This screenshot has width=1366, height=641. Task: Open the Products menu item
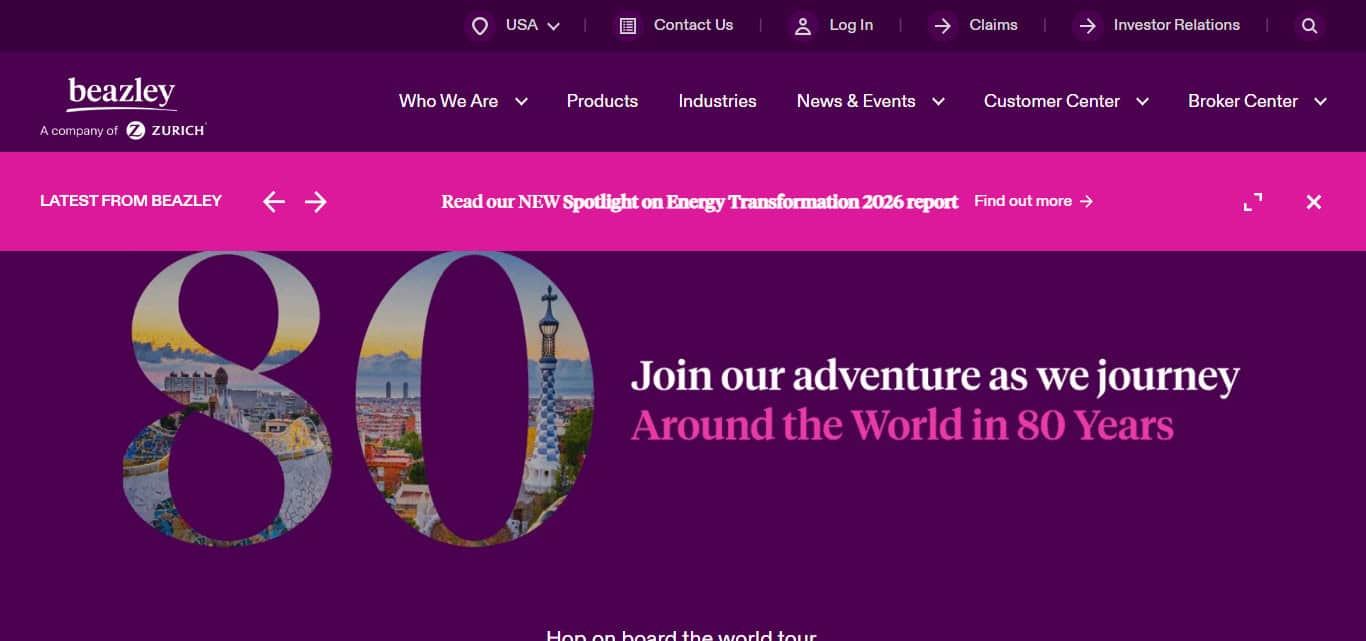pos(602,101)
